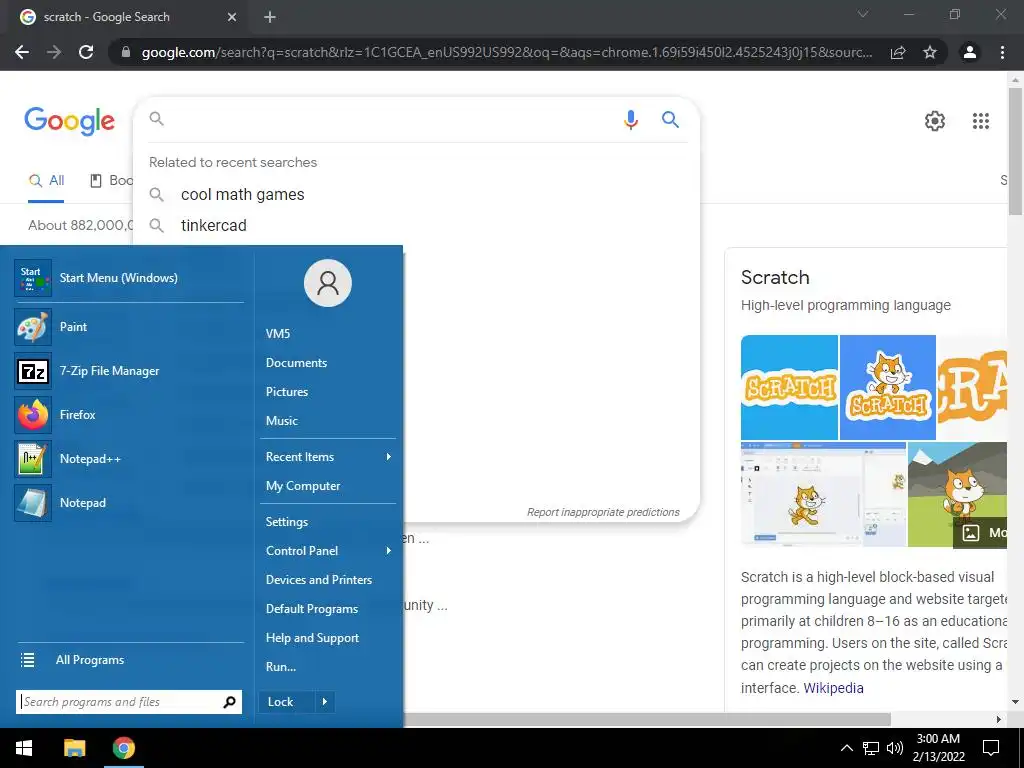Open a new Chrome tab
1024x768 pixels.
tap(270, 17)
